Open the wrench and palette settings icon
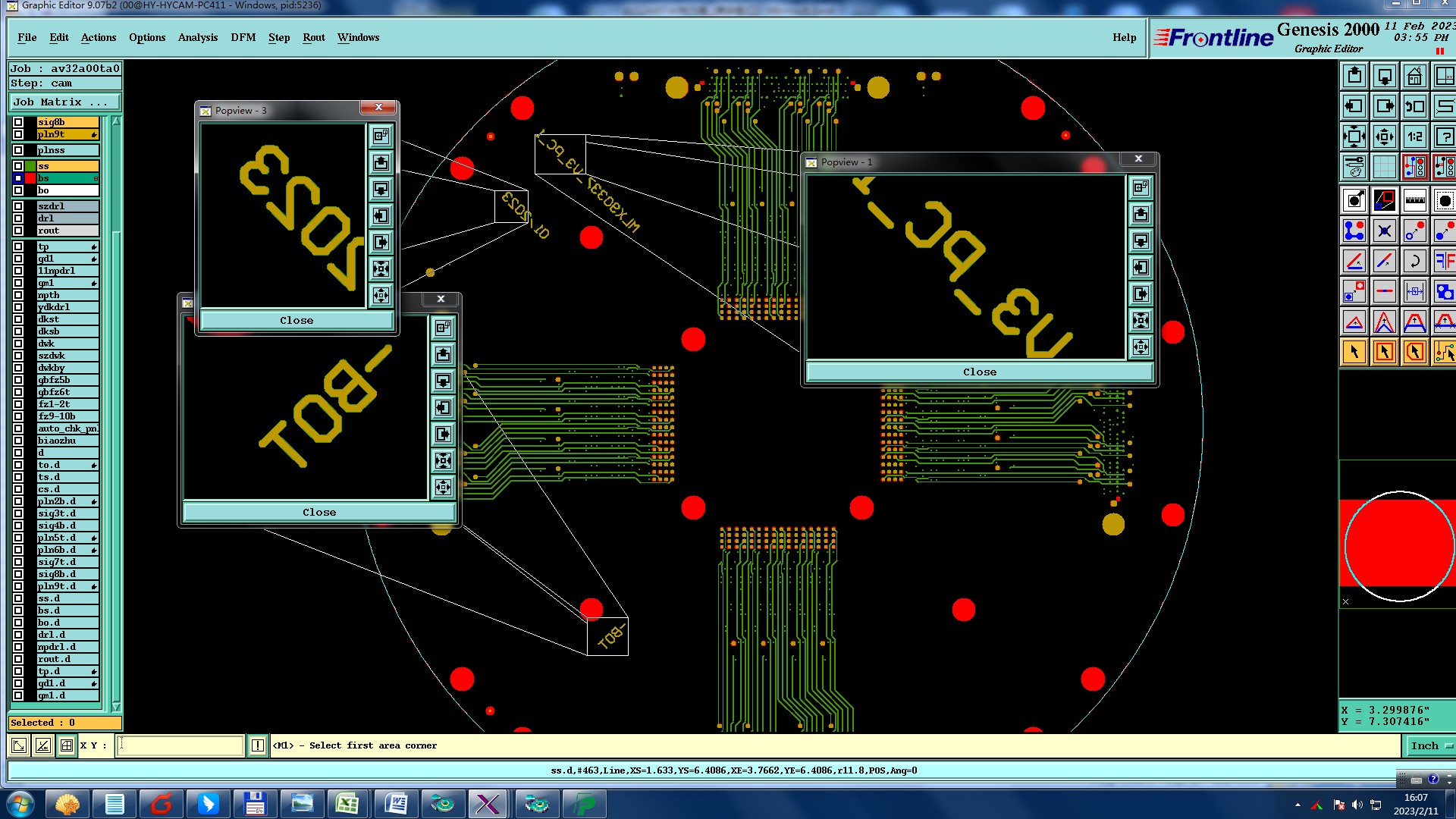Screen dimensions: 1456x819 pos(1354,166)
